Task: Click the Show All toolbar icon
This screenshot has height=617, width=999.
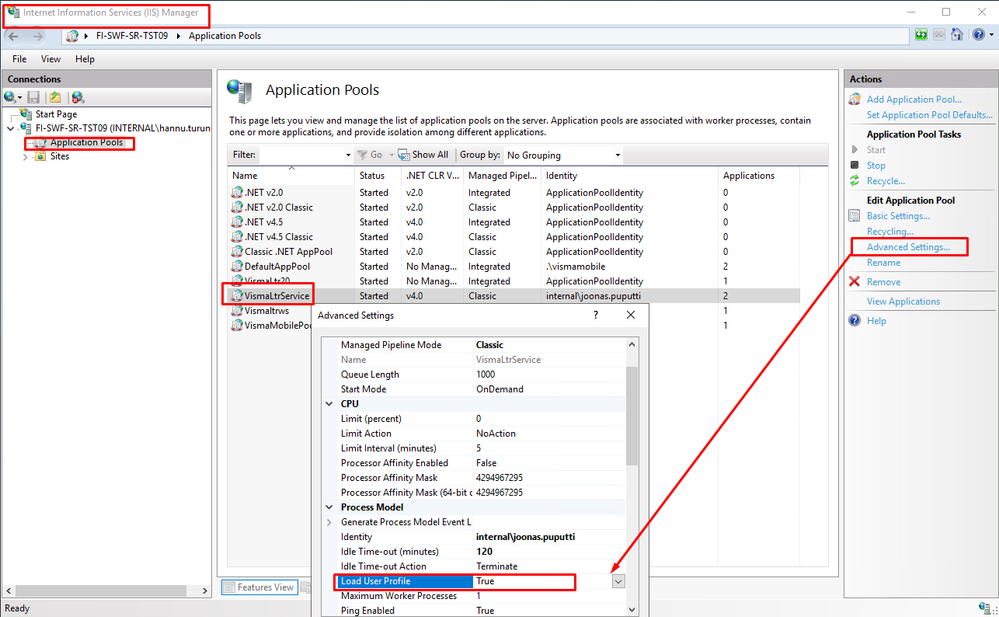Action: click(404, 155)
